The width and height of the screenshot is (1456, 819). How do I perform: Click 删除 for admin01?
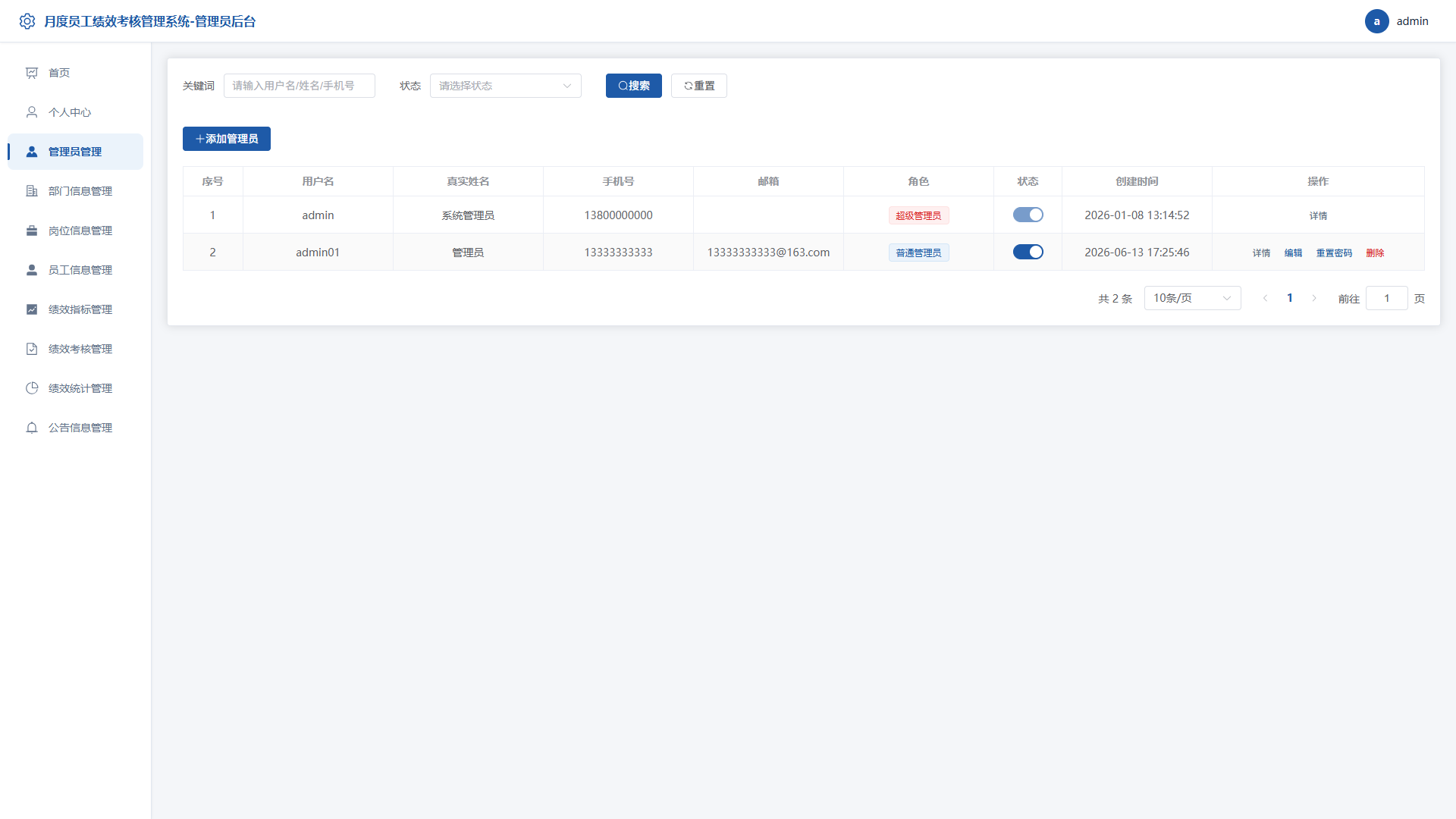click(1375, 253)
